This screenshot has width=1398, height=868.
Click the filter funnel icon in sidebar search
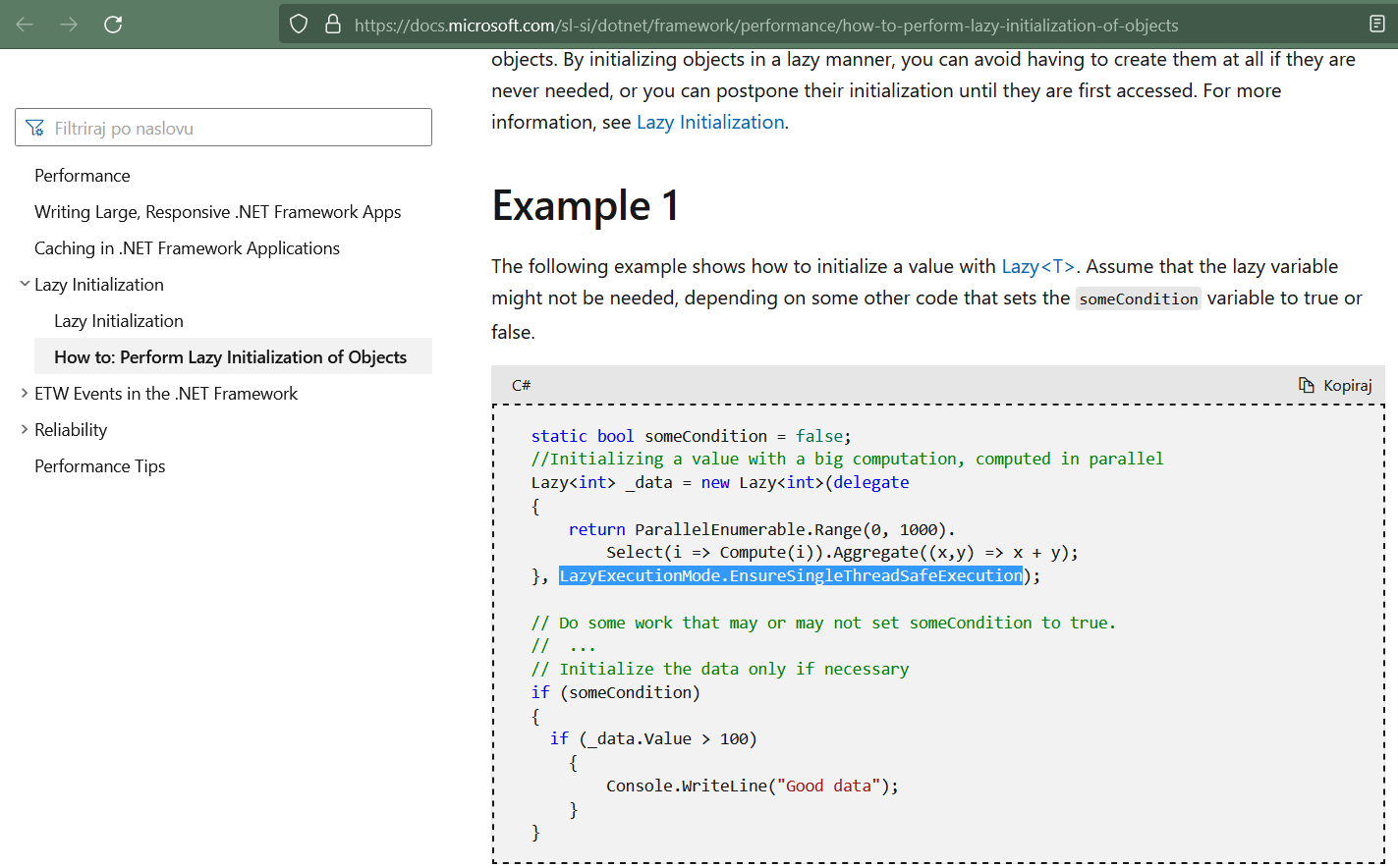[36, 127]
